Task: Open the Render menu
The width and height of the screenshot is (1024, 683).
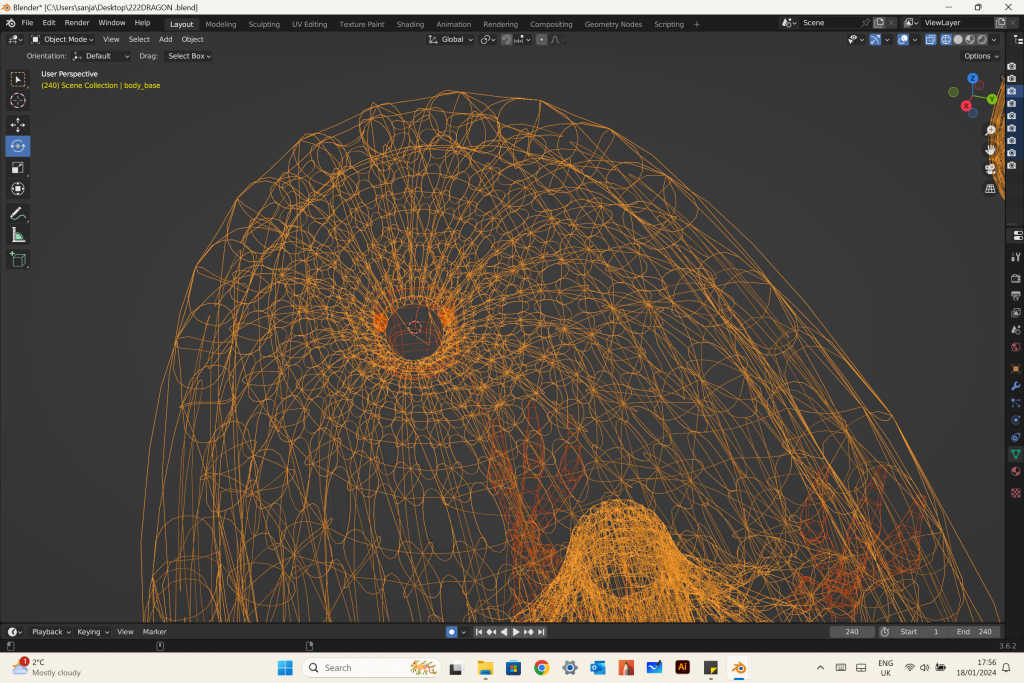Action: pos(76,23)
